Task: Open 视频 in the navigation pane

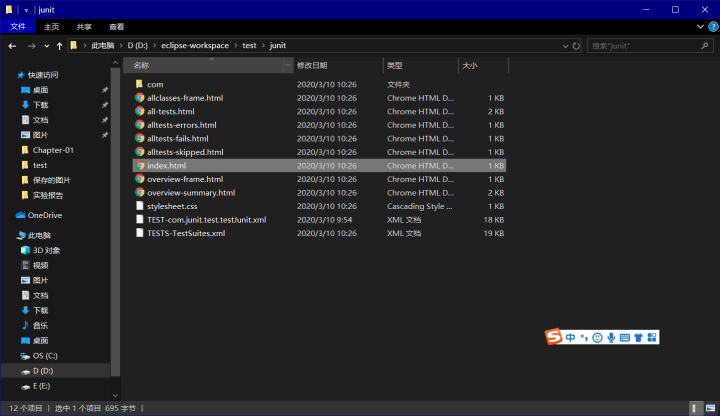Action: (x=40, y=265)
